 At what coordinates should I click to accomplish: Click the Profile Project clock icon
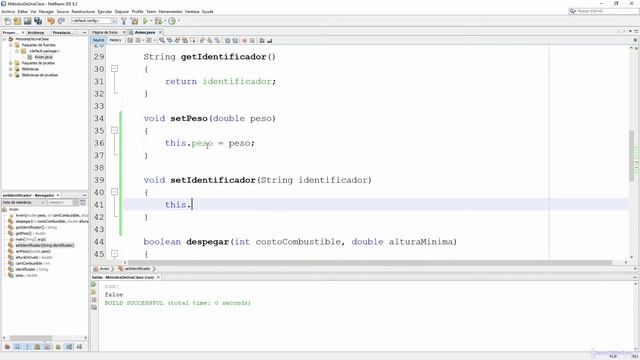172,21
